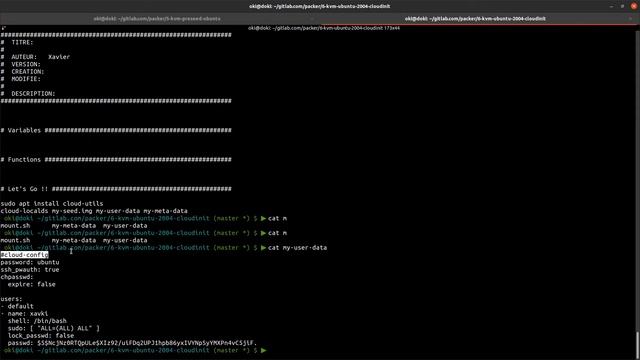Image resolution: width=640 pixels, height=360 pixels.
Task: Click the 'shell: /bin/bash' line
Action: click(37, 321)
